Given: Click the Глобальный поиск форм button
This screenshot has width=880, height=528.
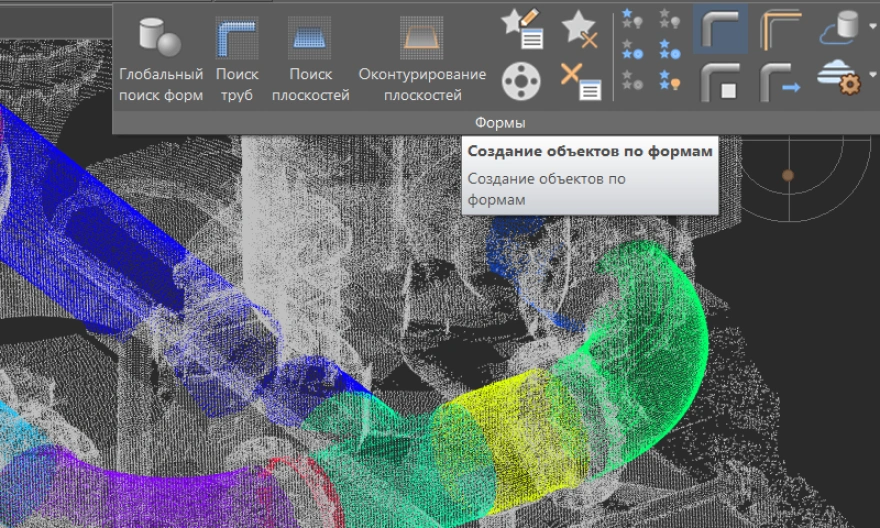Looking at the screenshot, I should [x=161, y=58].
